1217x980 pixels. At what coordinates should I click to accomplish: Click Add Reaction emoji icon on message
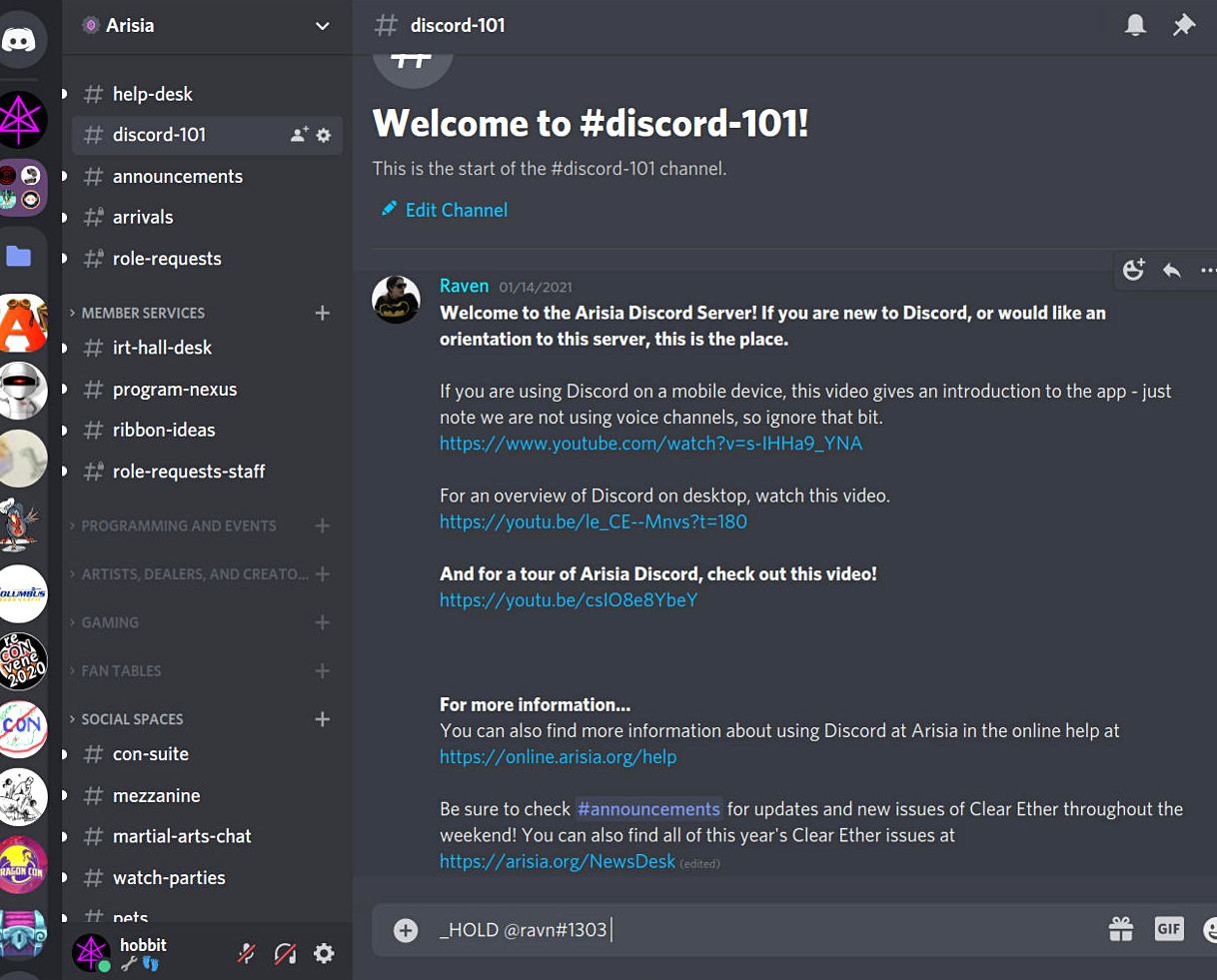click(1133, 270)
